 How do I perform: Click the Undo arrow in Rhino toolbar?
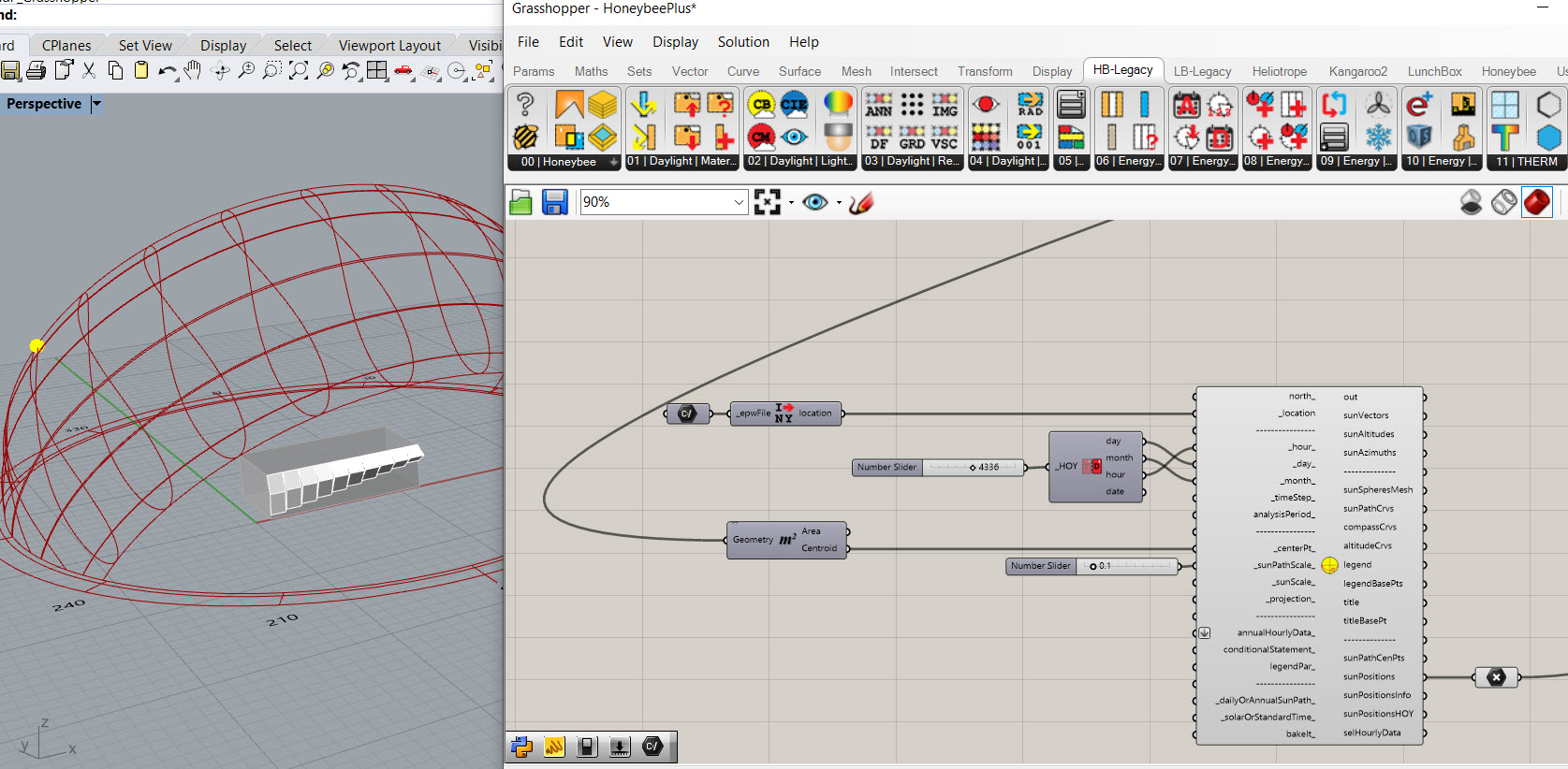tap(168, 71)
